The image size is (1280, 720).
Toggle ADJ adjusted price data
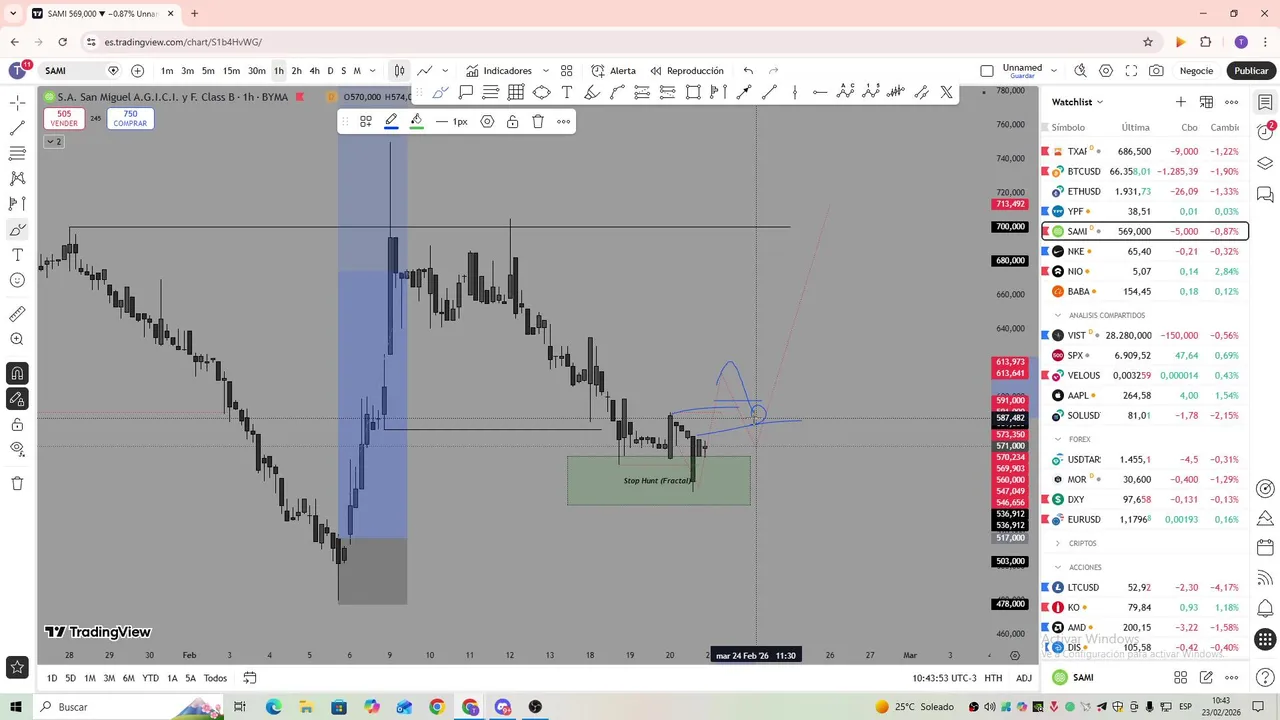1024,678
